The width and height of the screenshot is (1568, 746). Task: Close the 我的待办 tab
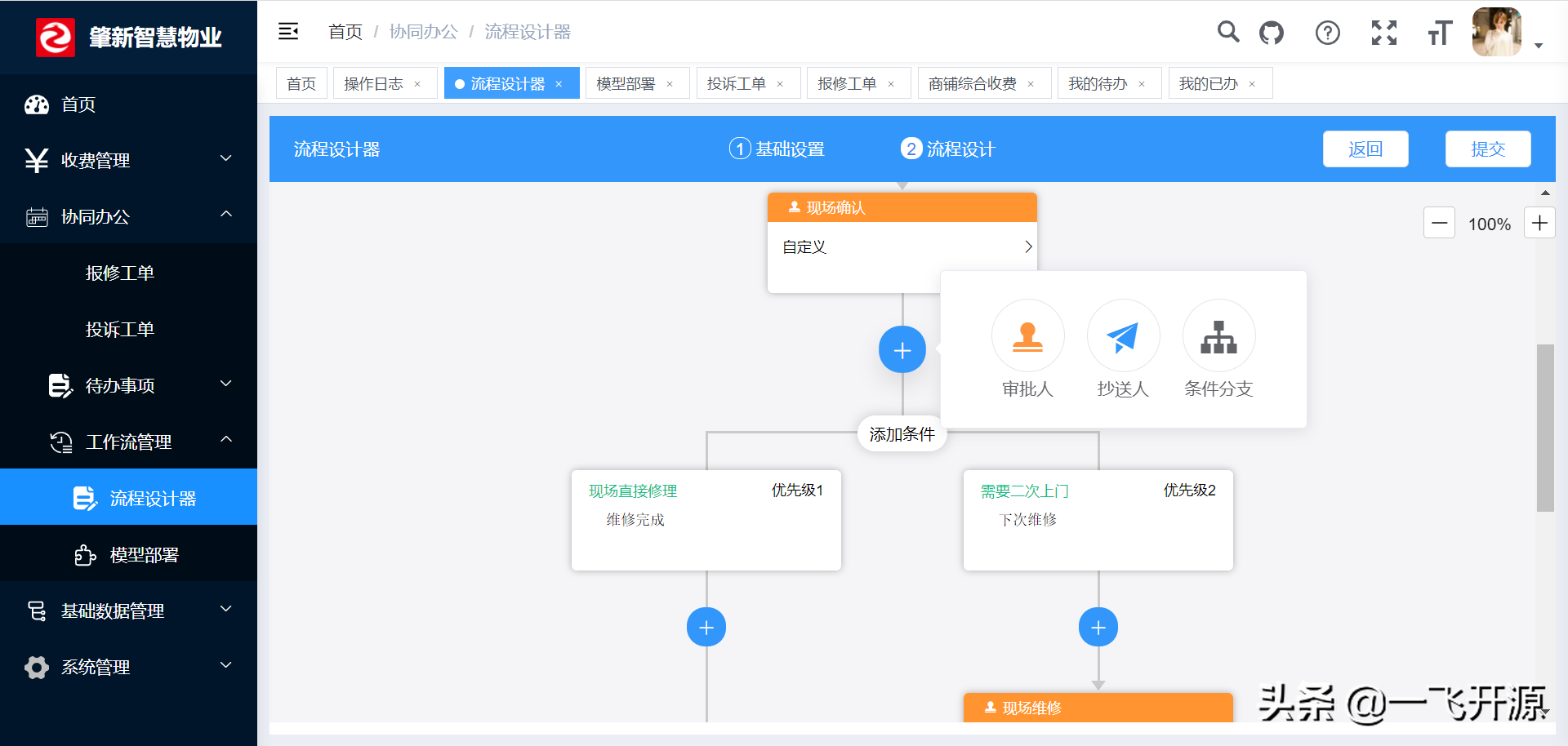[x=1142, y=84]
